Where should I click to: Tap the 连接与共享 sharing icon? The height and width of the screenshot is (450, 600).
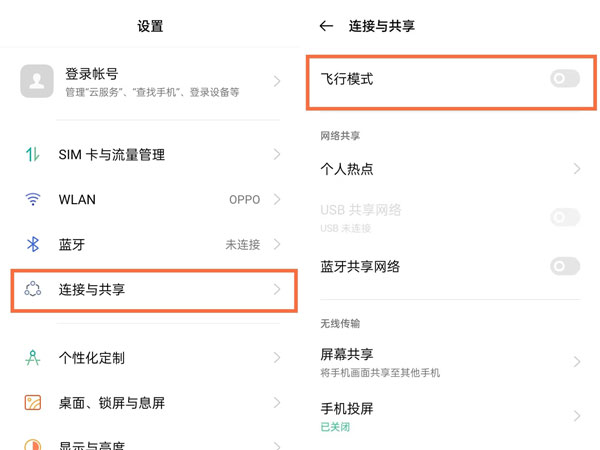tap(33, 290)
